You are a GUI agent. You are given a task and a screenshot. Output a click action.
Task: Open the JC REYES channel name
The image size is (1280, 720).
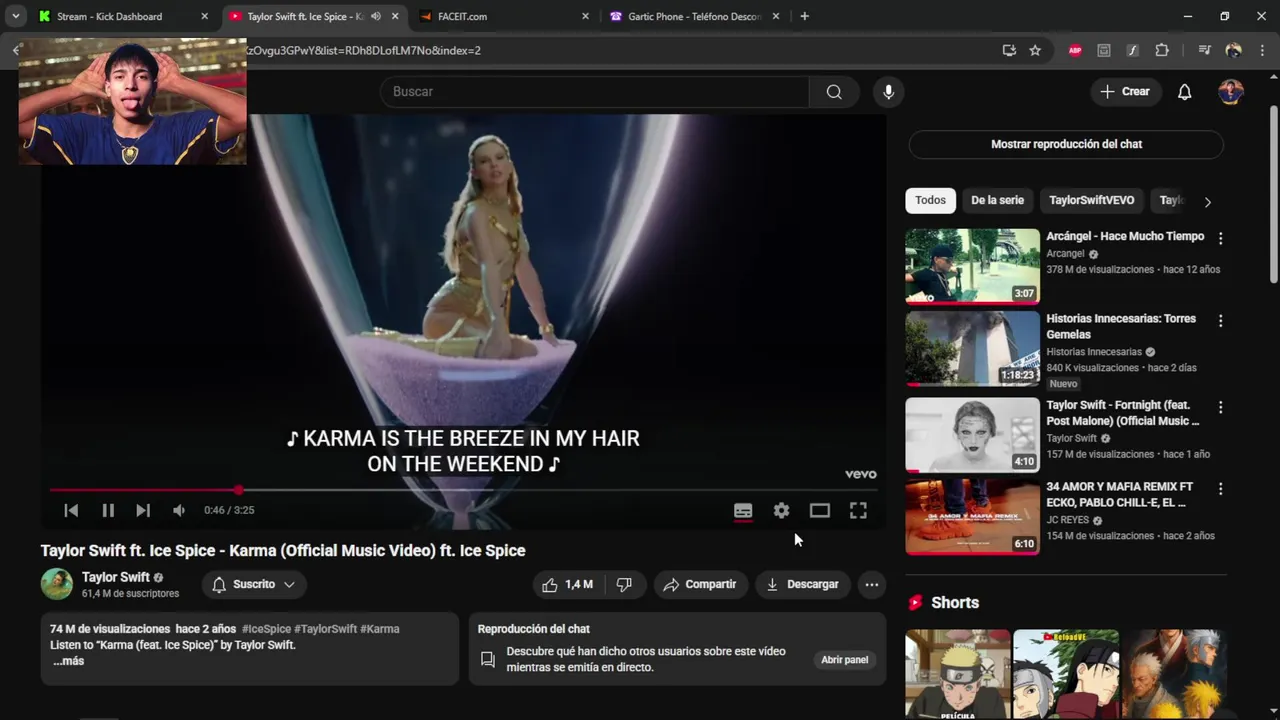[1068, 520]
